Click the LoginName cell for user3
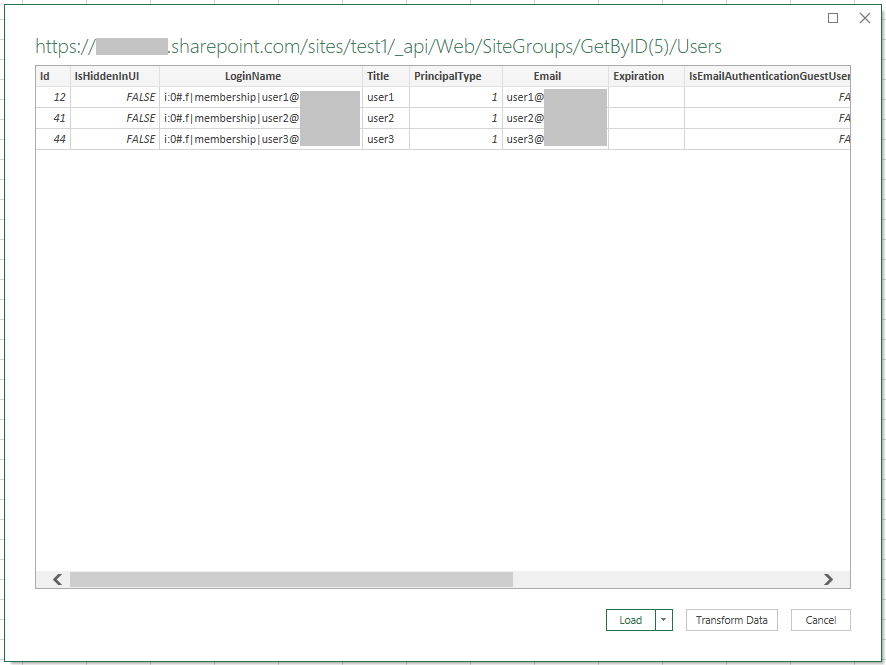This screenshot has height=665, width=886. click(x=260, y=139)
